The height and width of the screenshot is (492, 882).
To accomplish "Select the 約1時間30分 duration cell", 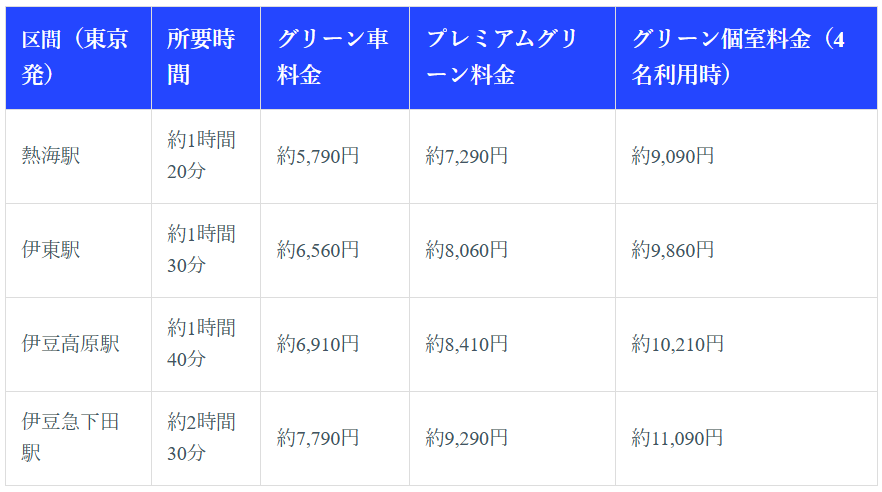I will tap(202, 250).
